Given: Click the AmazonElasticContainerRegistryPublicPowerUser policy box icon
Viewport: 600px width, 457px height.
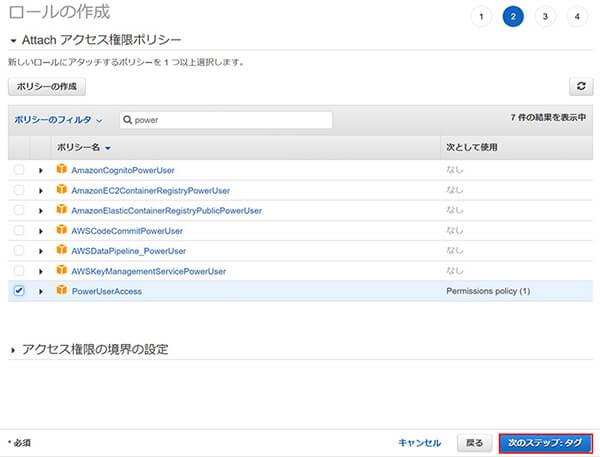Looking at the screenshot, I should (x=62, y=209).
